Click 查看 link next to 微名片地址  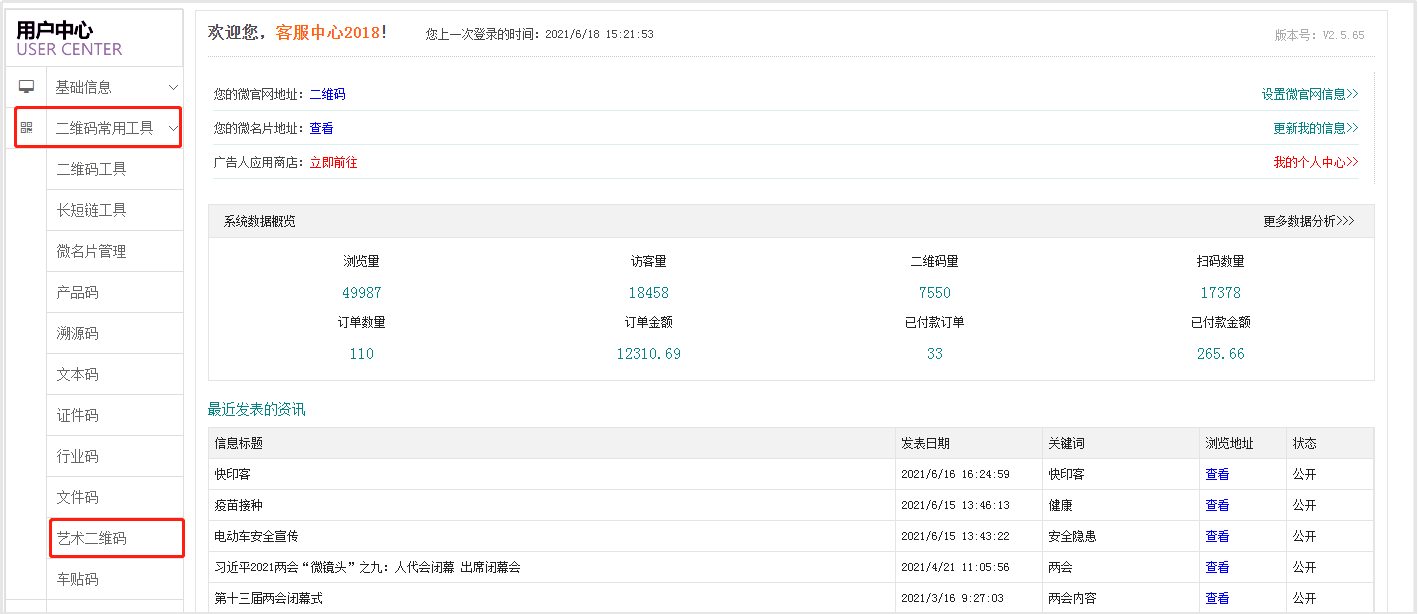click(x=321, y=128)
